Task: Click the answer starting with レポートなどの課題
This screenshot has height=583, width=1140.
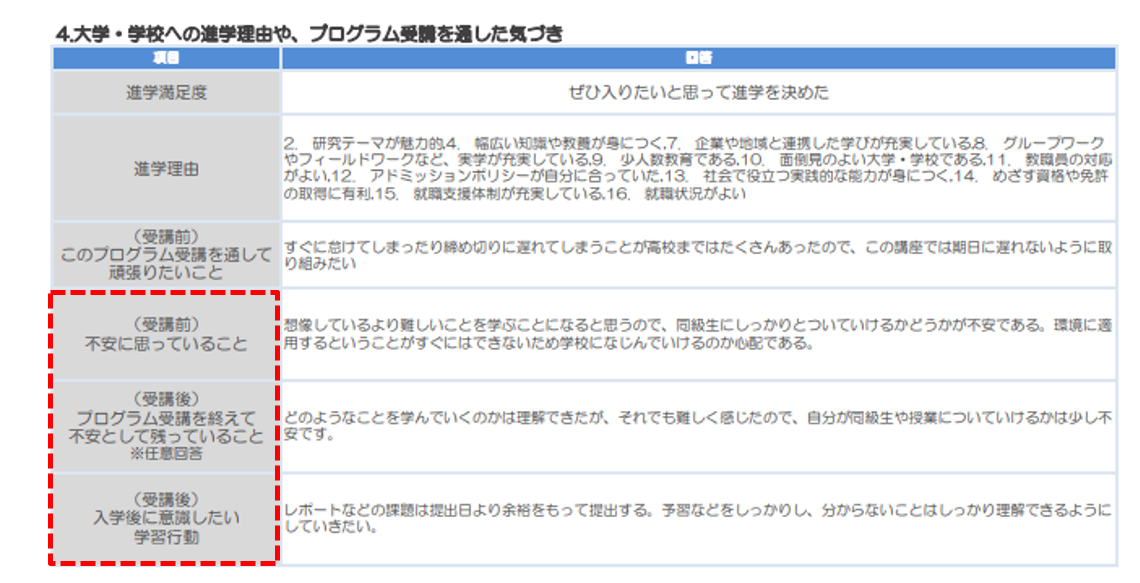Action: tap(698, 518)
